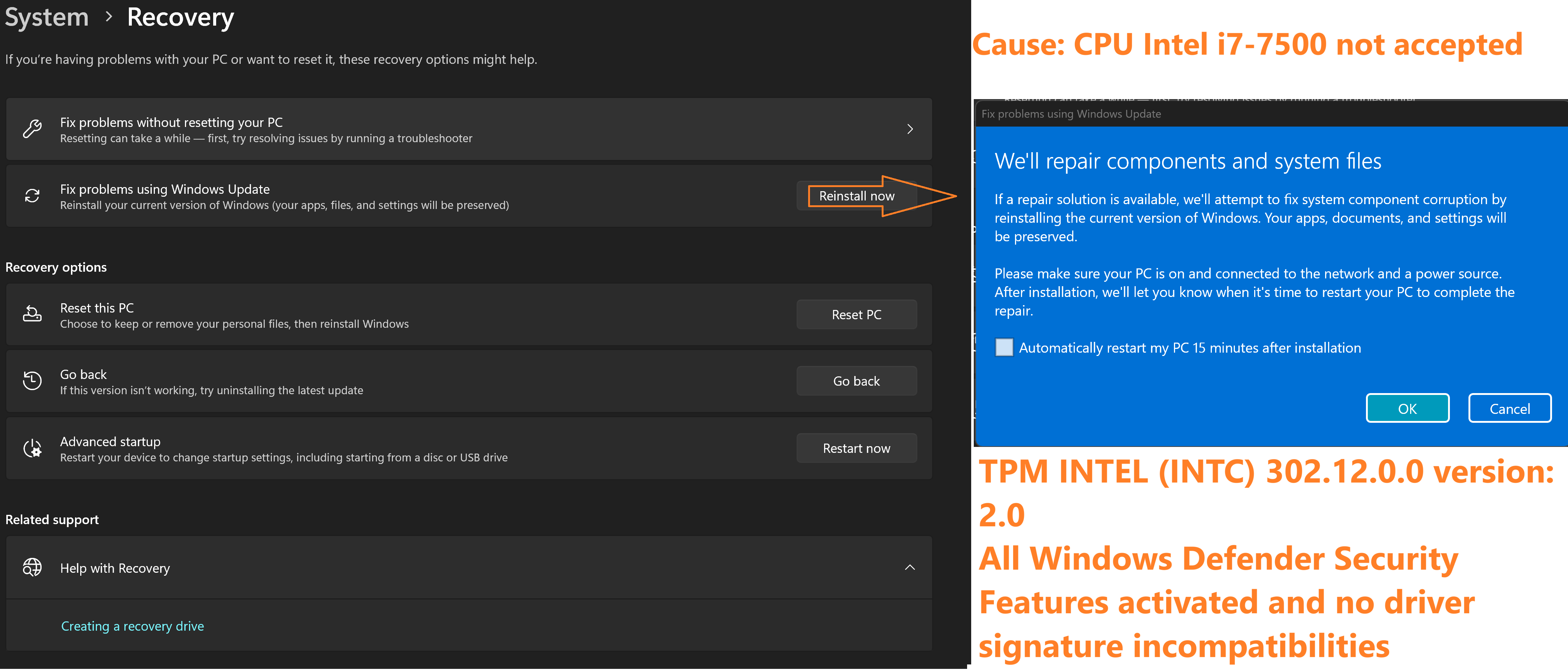The height and width of the screenshot is (670, 1568).
Task: Click the wrench troubleshooter icon
Action: click(x=32, y=129)
